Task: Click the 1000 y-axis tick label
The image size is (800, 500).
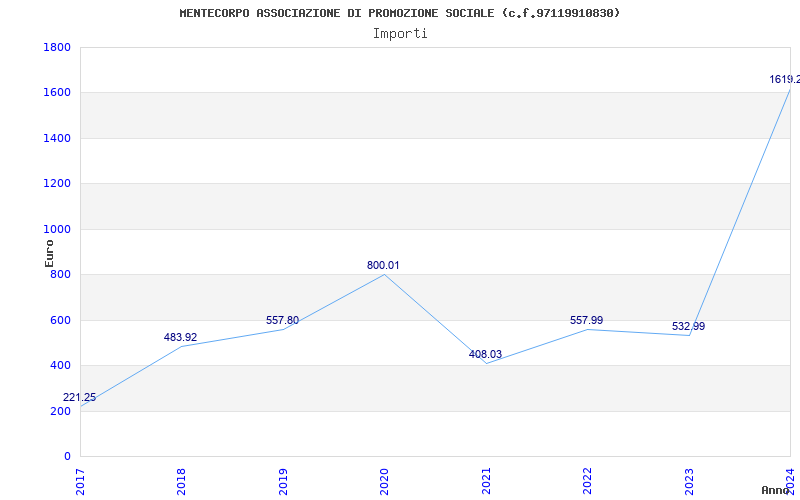Action: click(57, 229)
